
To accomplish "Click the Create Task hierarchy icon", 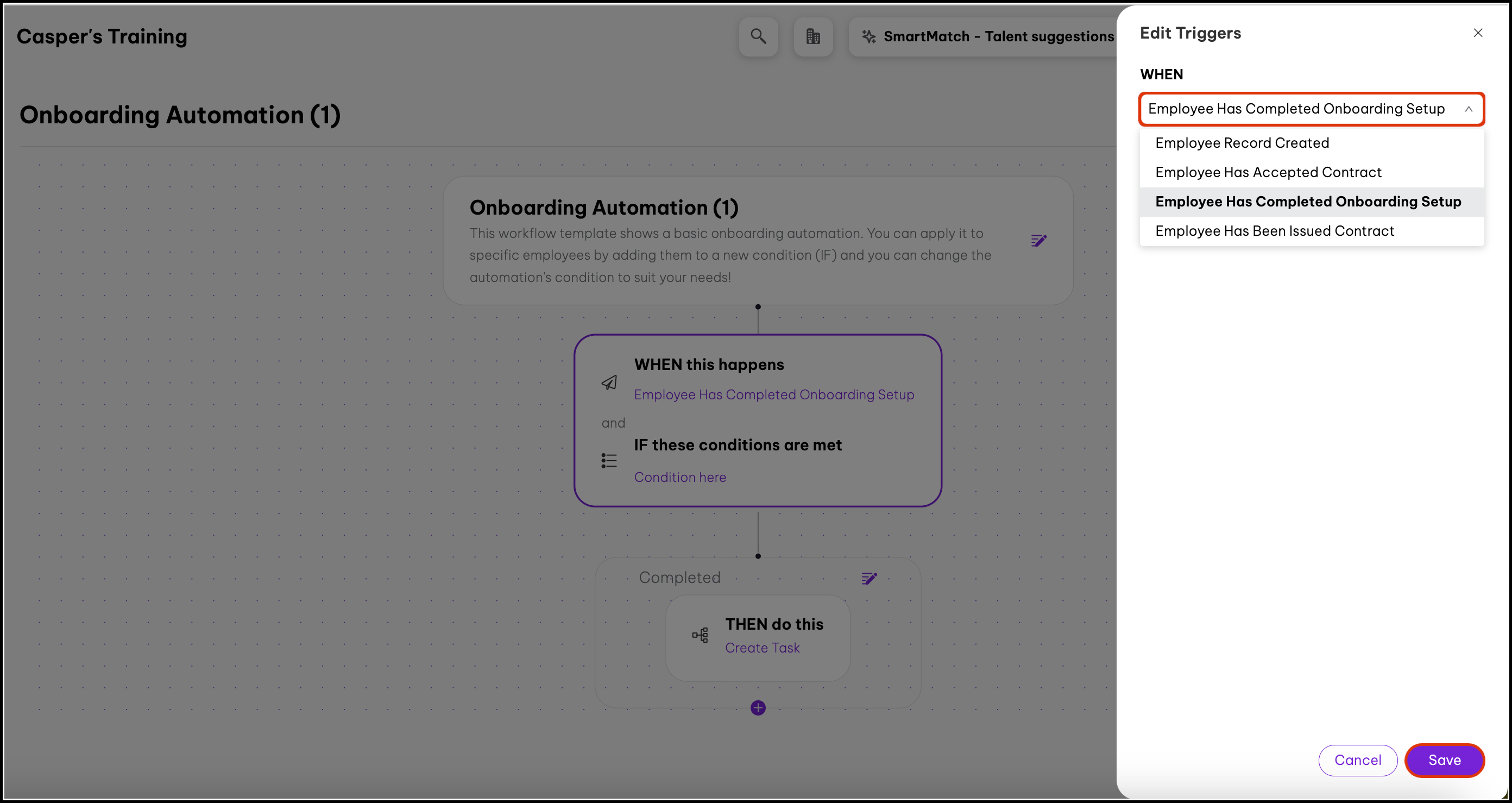I will (x=700, y=635).
